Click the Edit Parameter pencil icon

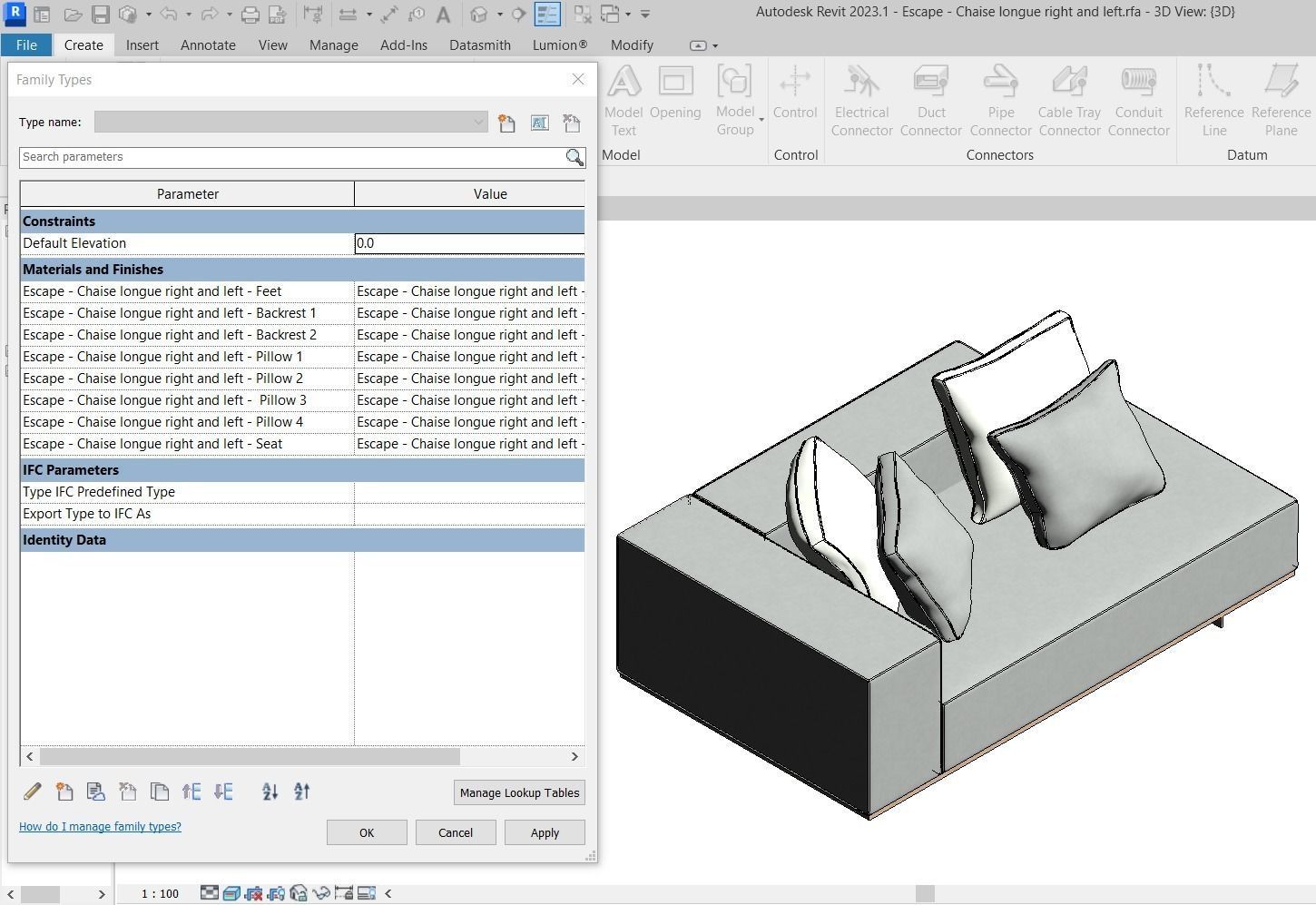tap(33, 792)
